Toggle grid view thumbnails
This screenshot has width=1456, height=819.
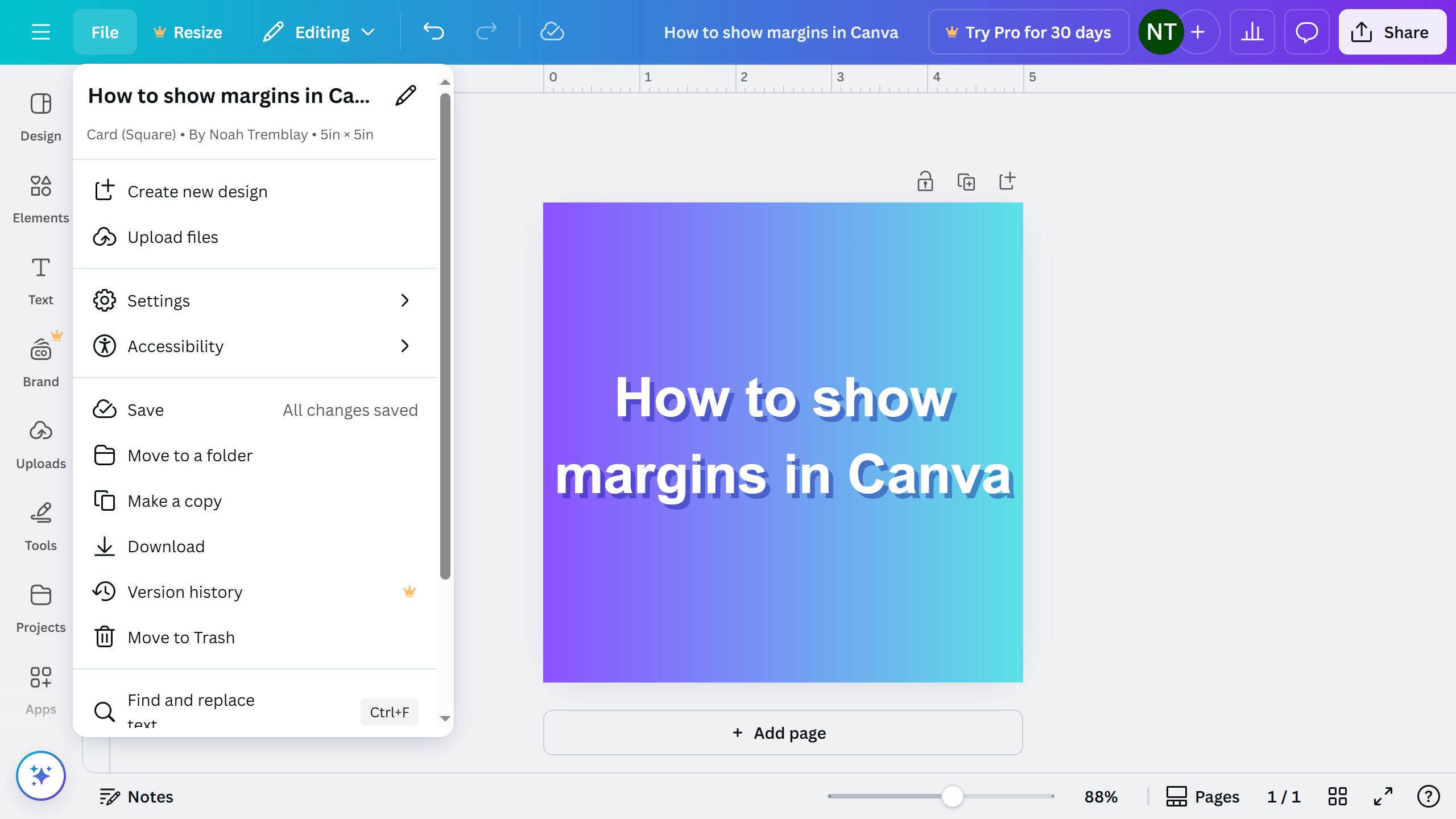[1337, 796]
